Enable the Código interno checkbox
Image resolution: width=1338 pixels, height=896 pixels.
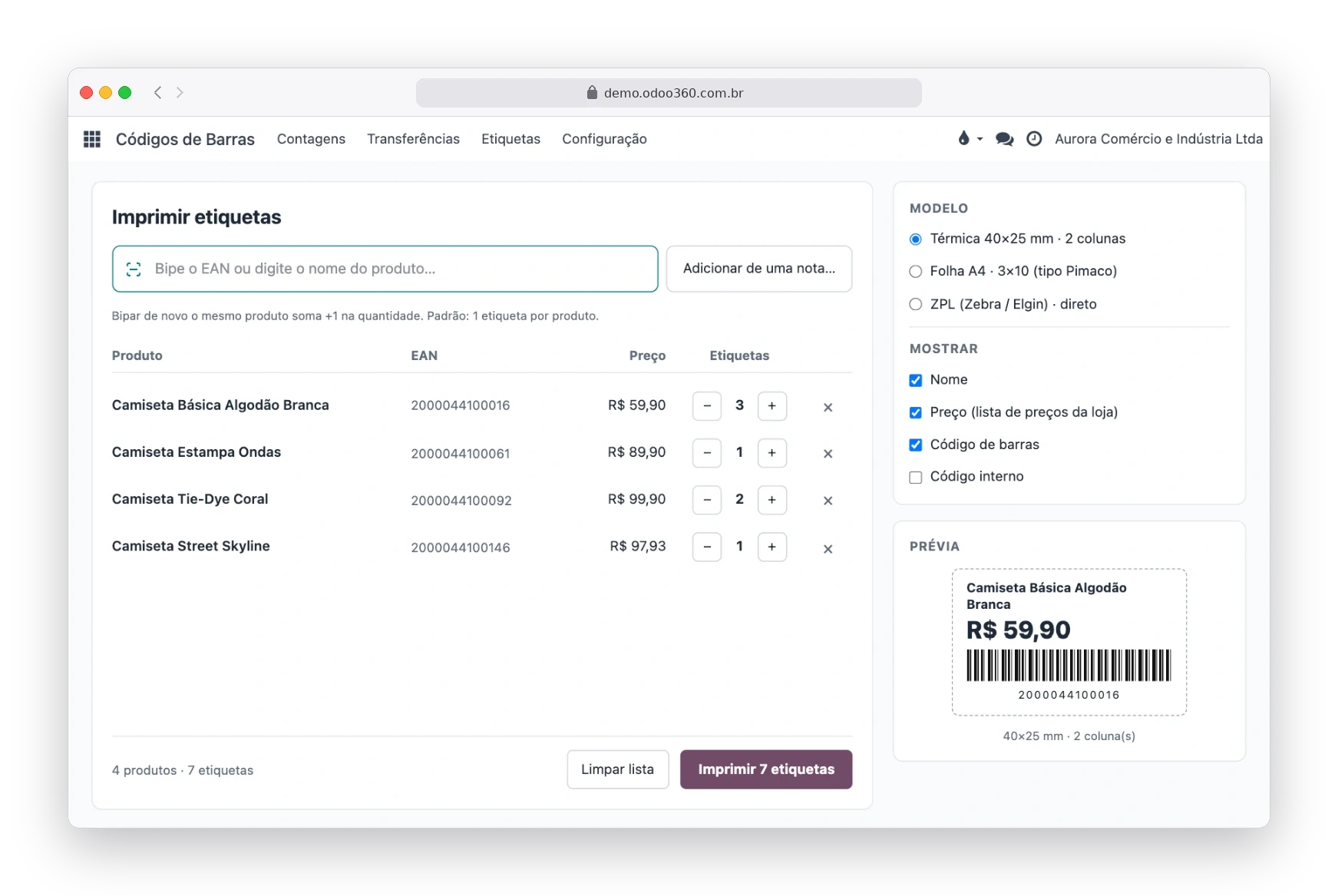point(915,477)
